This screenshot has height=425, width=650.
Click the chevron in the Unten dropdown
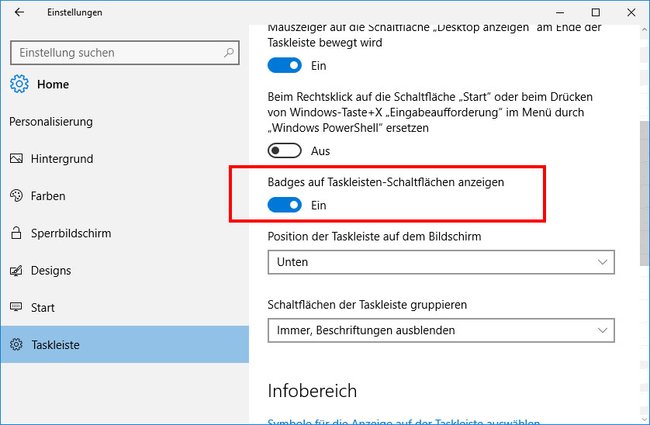(x=602, y=262)
